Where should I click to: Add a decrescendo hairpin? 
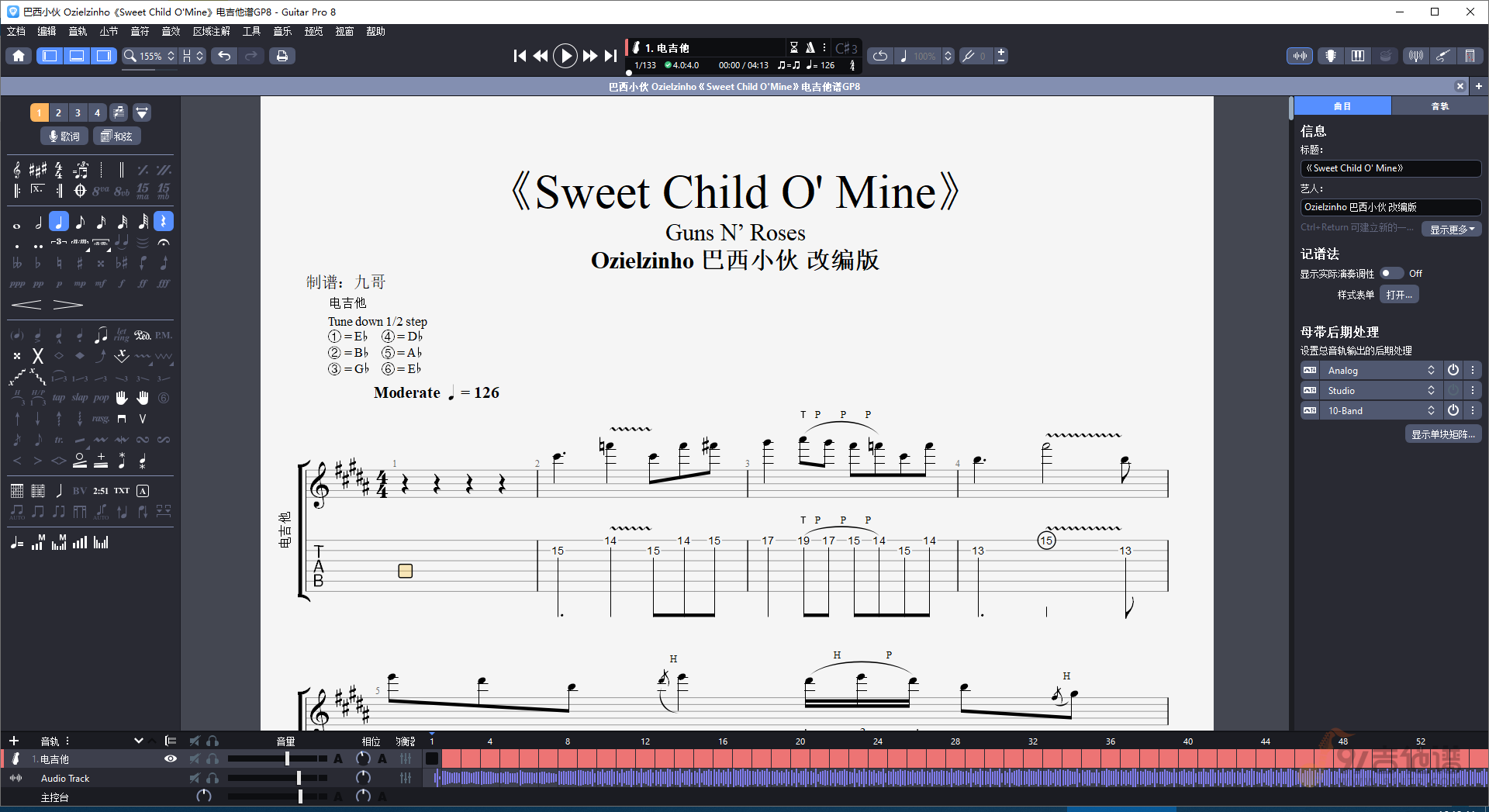68,305
